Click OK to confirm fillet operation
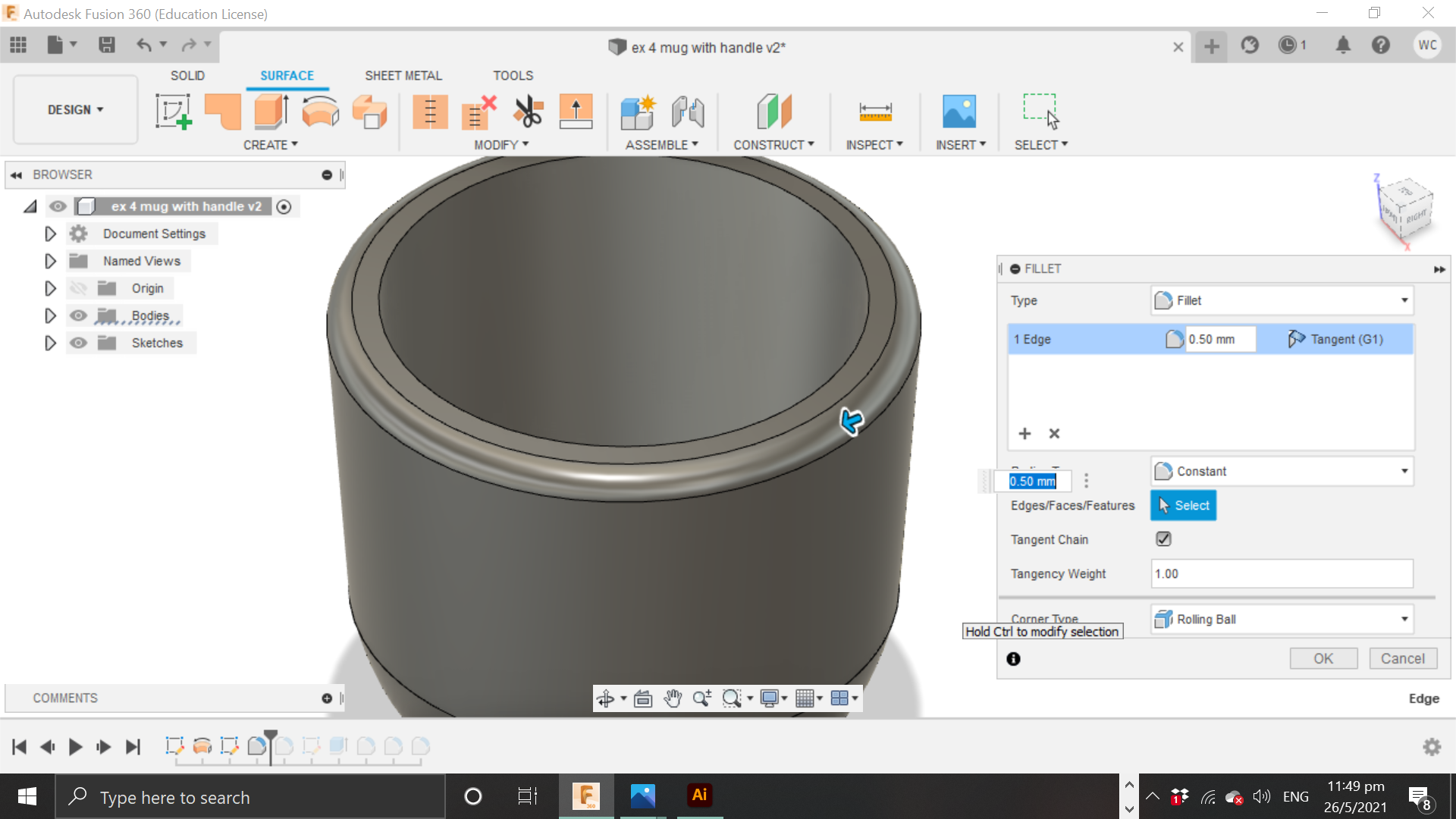The width and height of the screenshot is (1456, 819). [x=1323, y=658]
